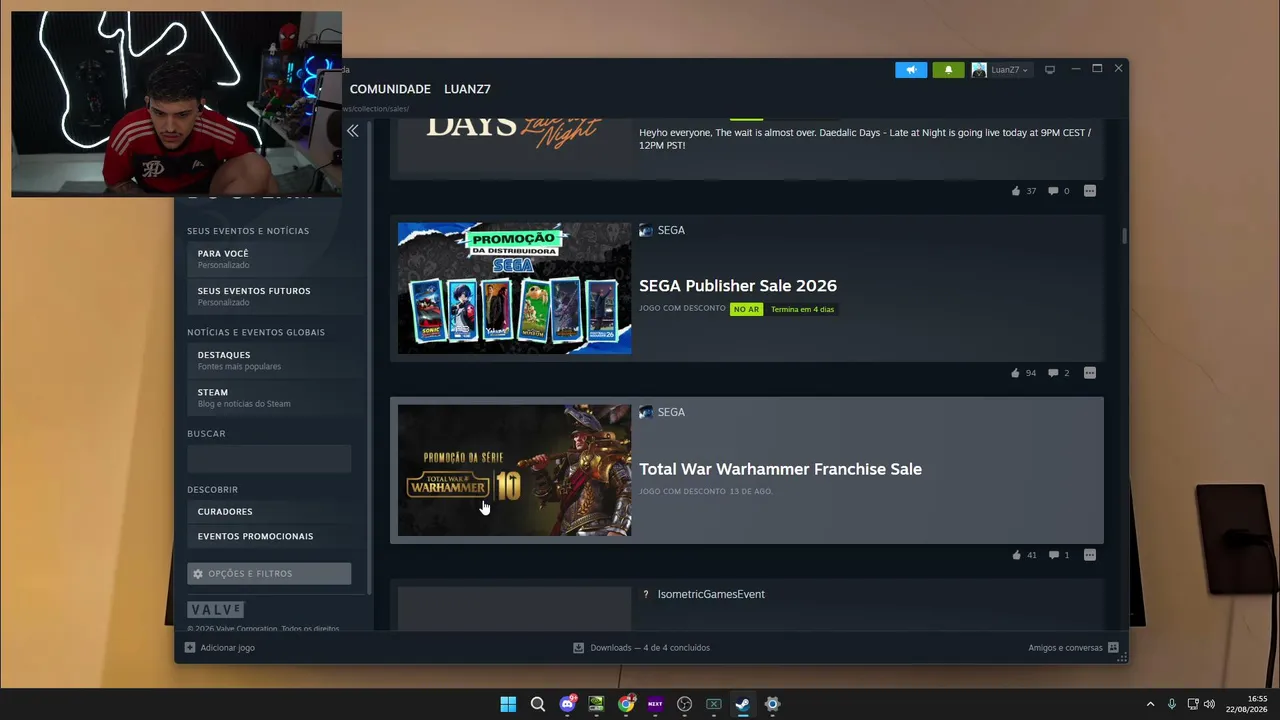Open the taskbar volume control
Viewport: 1280px width, 720px height.
pos(1209,704)
